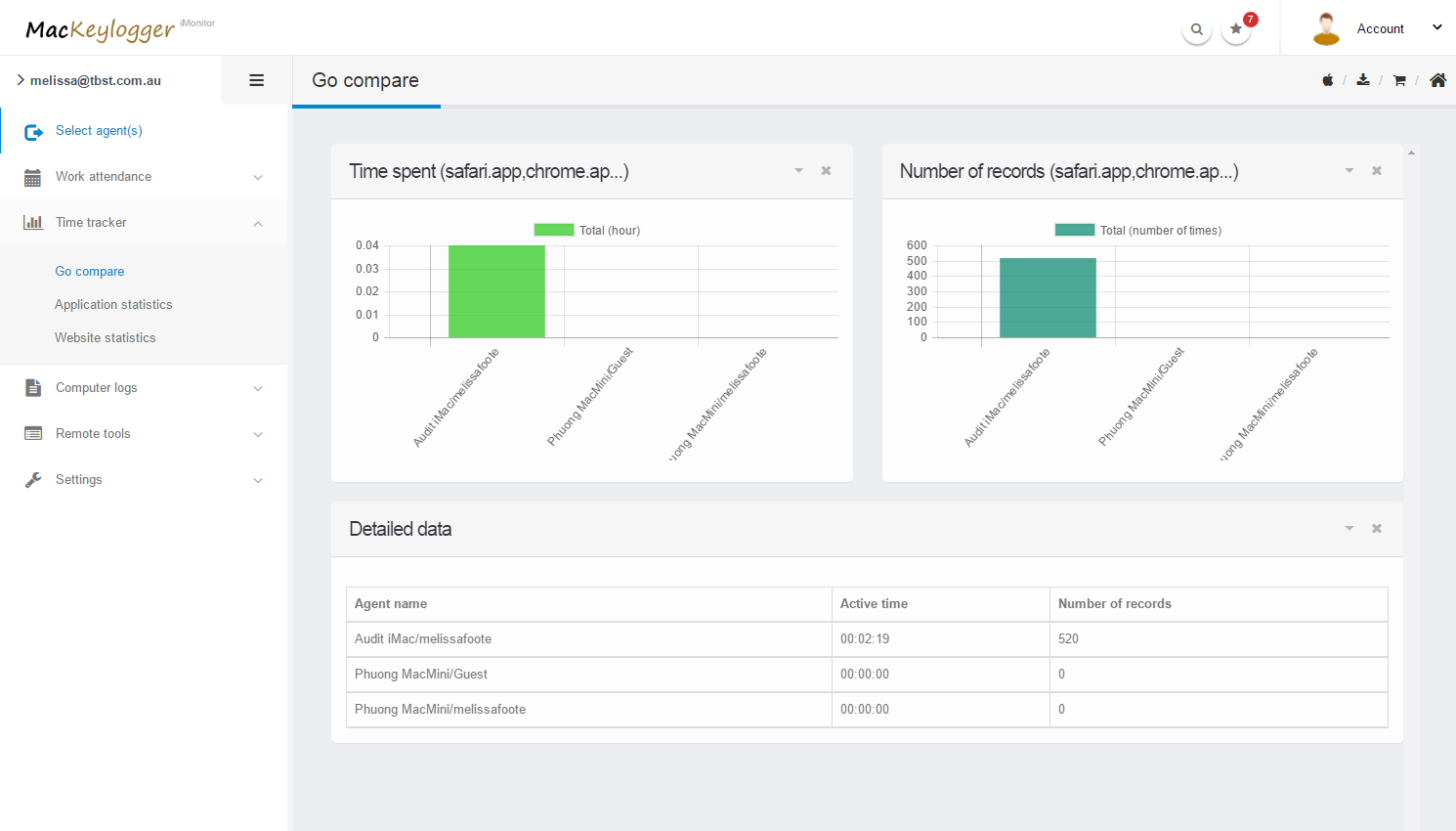Open Website statistics page
This screenshot has height=831, width=1456.
106,338
